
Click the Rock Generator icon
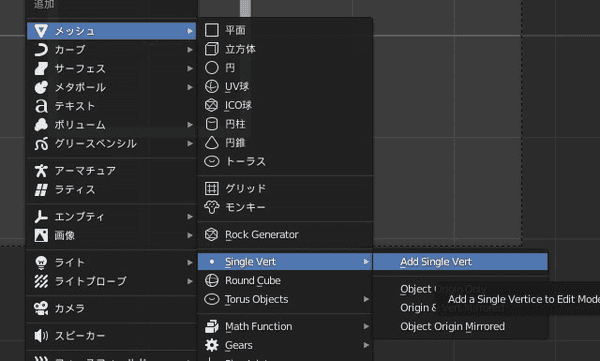212,234
